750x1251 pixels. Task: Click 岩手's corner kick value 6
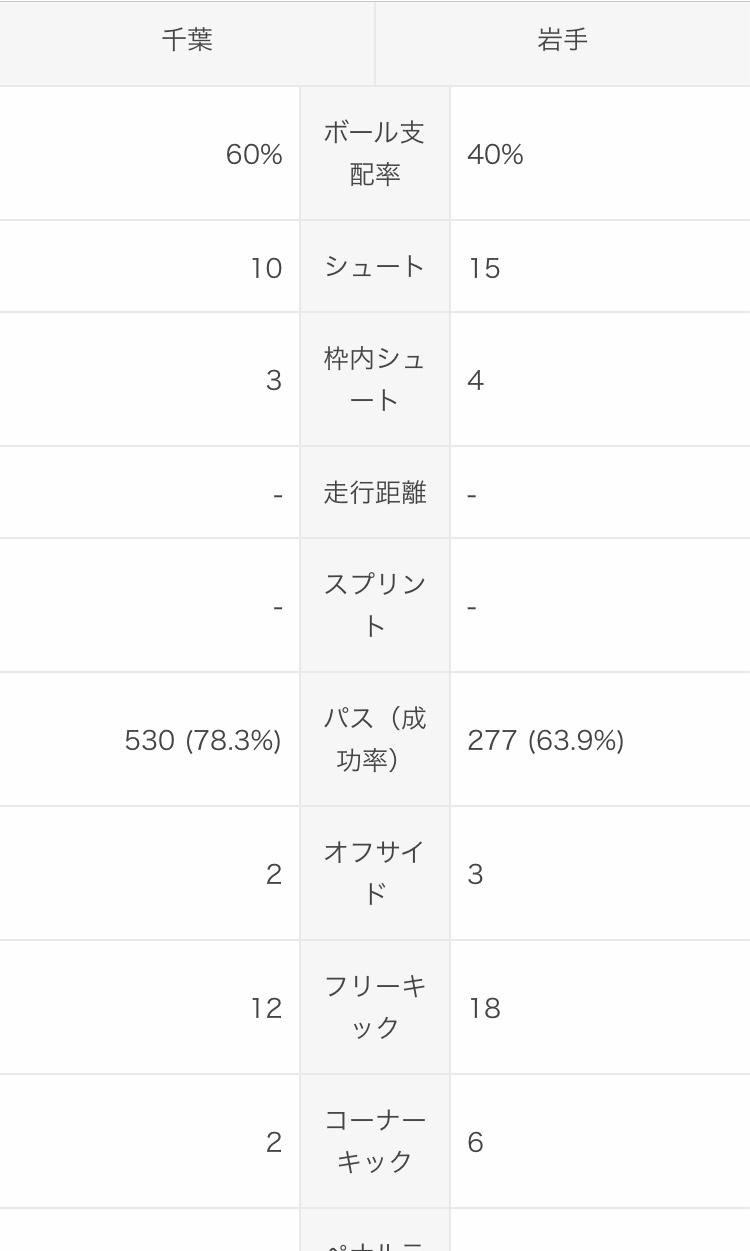(x=475, y=1142)
